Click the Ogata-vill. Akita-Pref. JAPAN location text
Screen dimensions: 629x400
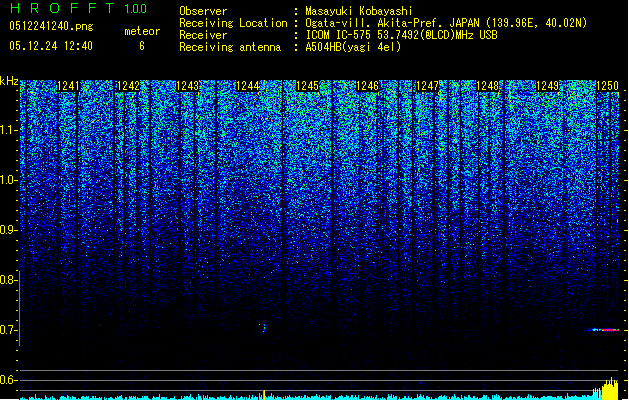coord(446,23)
